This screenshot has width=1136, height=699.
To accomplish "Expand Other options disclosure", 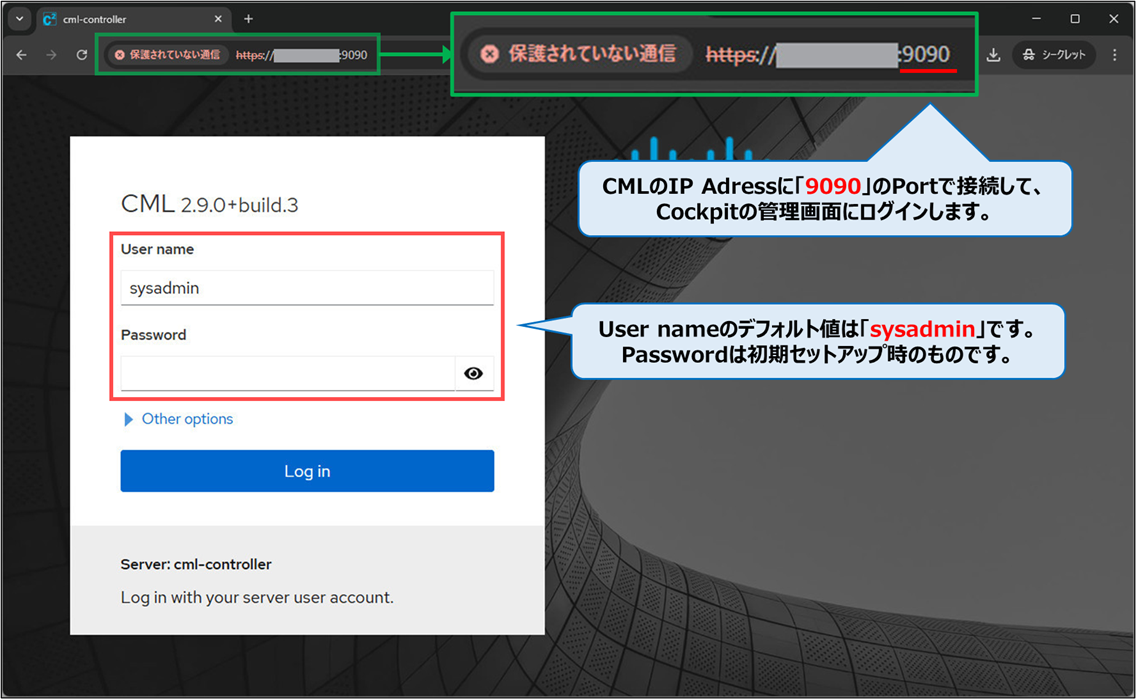I will (x=178, y=419).
